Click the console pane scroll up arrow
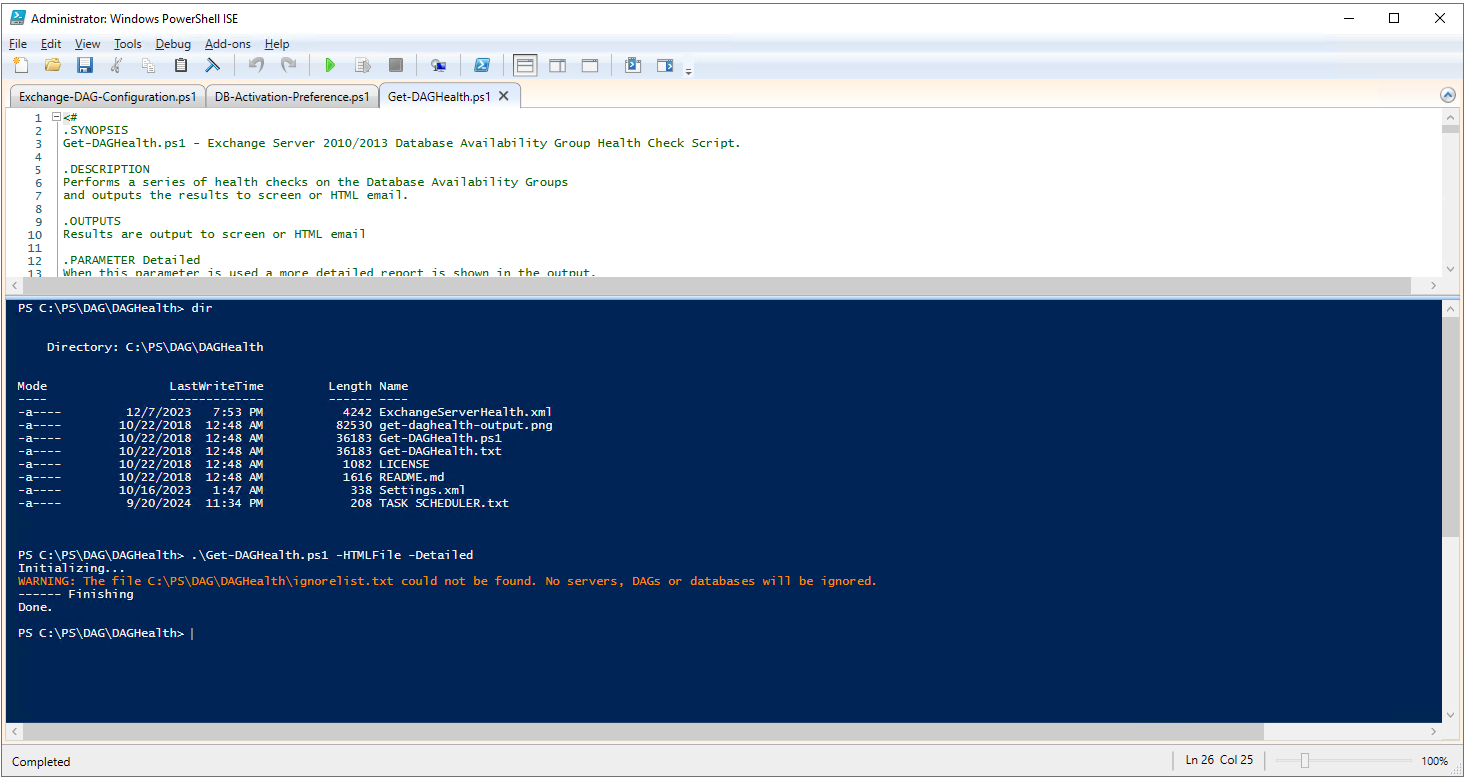 tap(1450, 310)
